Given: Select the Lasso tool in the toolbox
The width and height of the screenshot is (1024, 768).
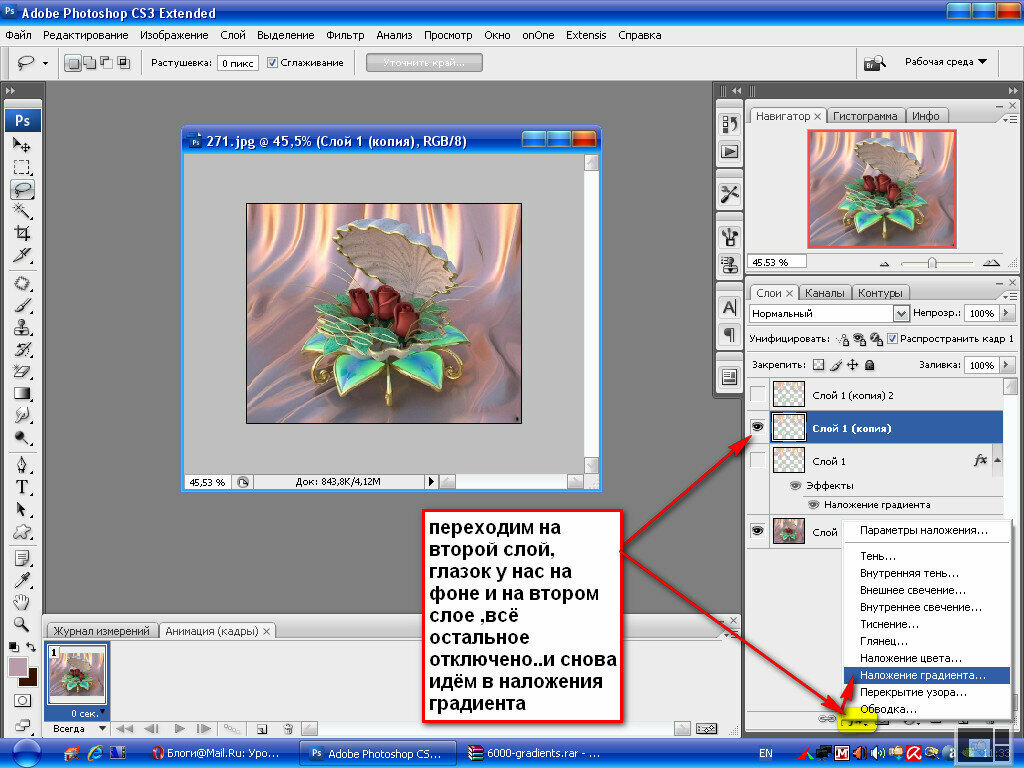Looking at the screenshot, I should 22,189.
